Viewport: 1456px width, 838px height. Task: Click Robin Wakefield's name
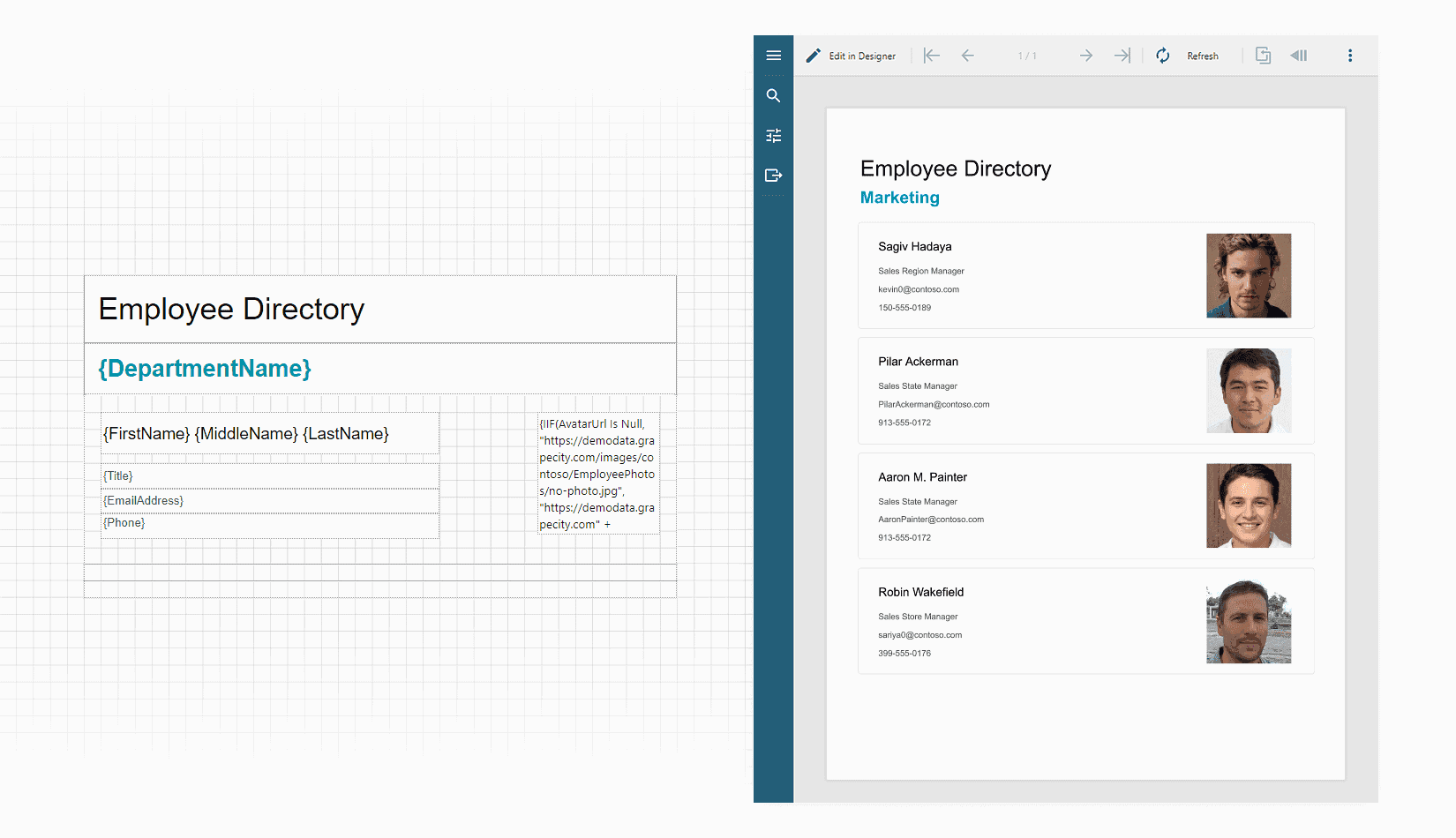[920, 593]
